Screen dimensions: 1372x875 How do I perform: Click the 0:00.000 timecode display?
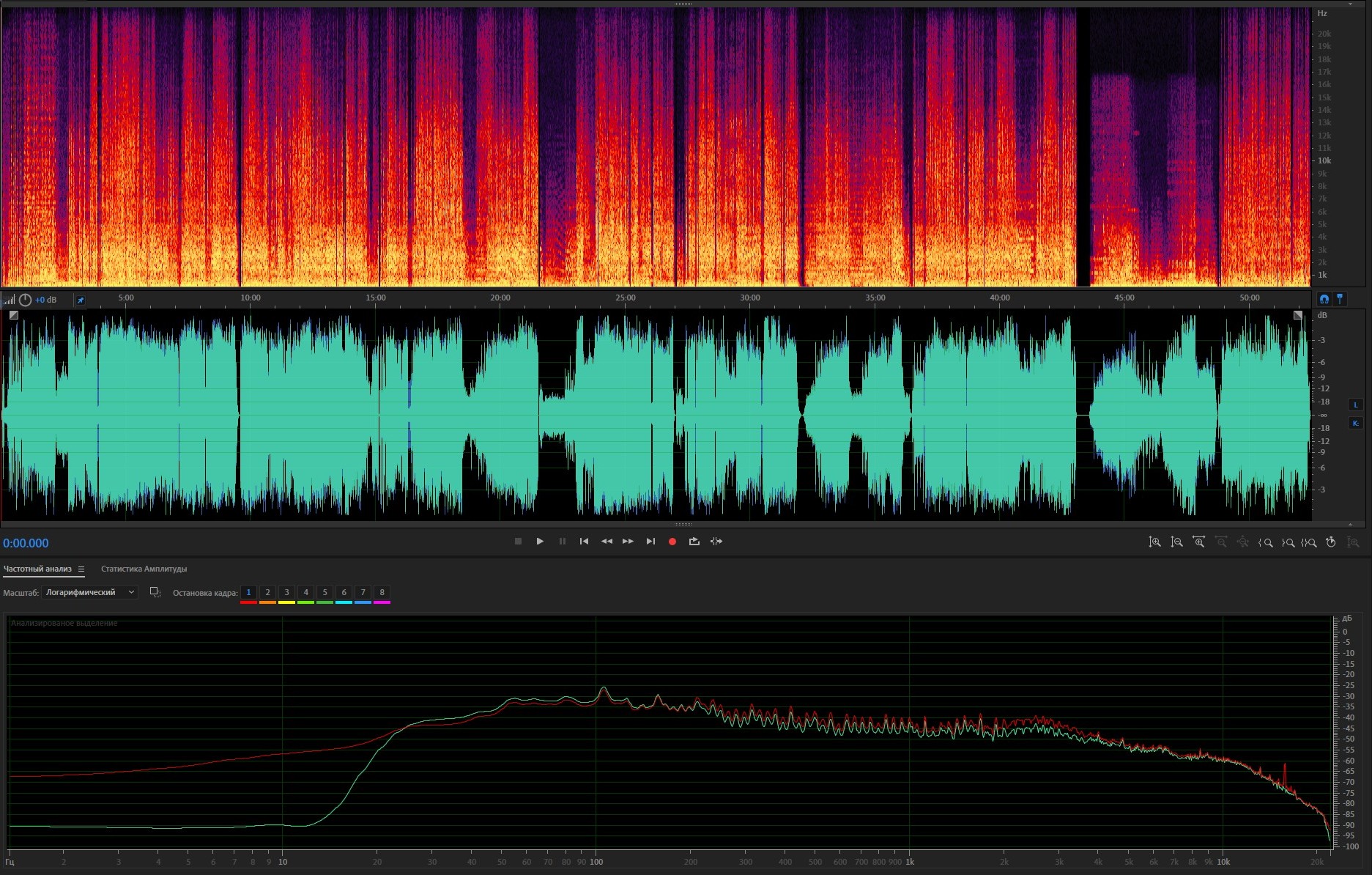(26, 543)
